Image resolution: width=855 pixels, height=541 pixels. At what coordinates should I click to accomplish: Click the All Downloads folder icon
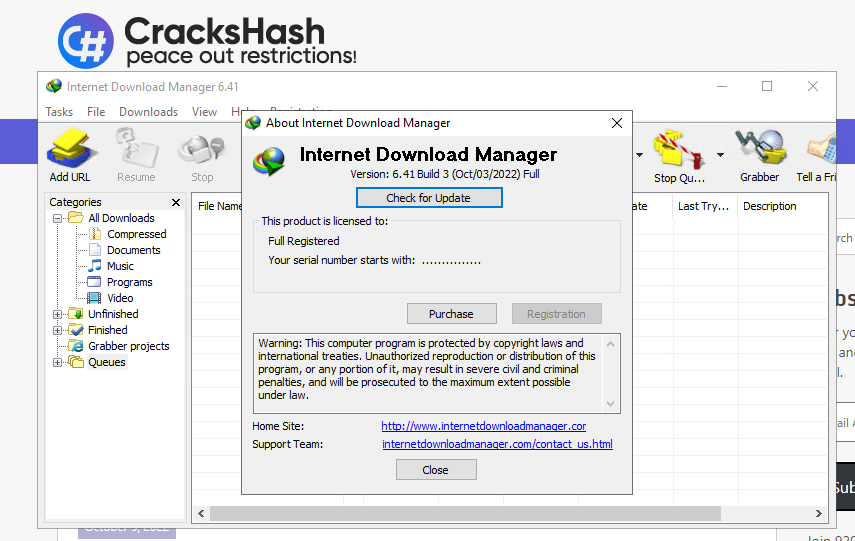(x=76, y=218)
